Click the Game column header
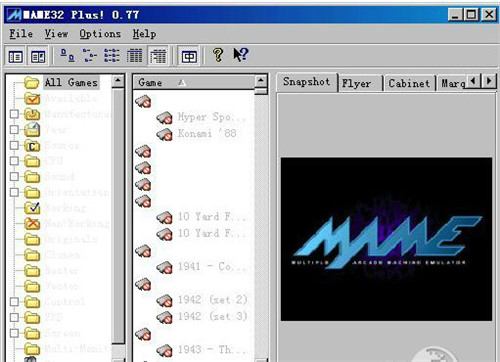This screenshot has height=362, width=500. click(194, 82)
